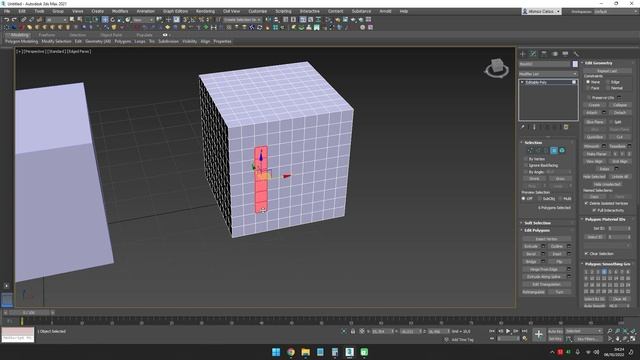Image resolution: width=640 pixels, height=360 pixels.
Task: Select Element sub-object level icon
Action: [562, 151]
